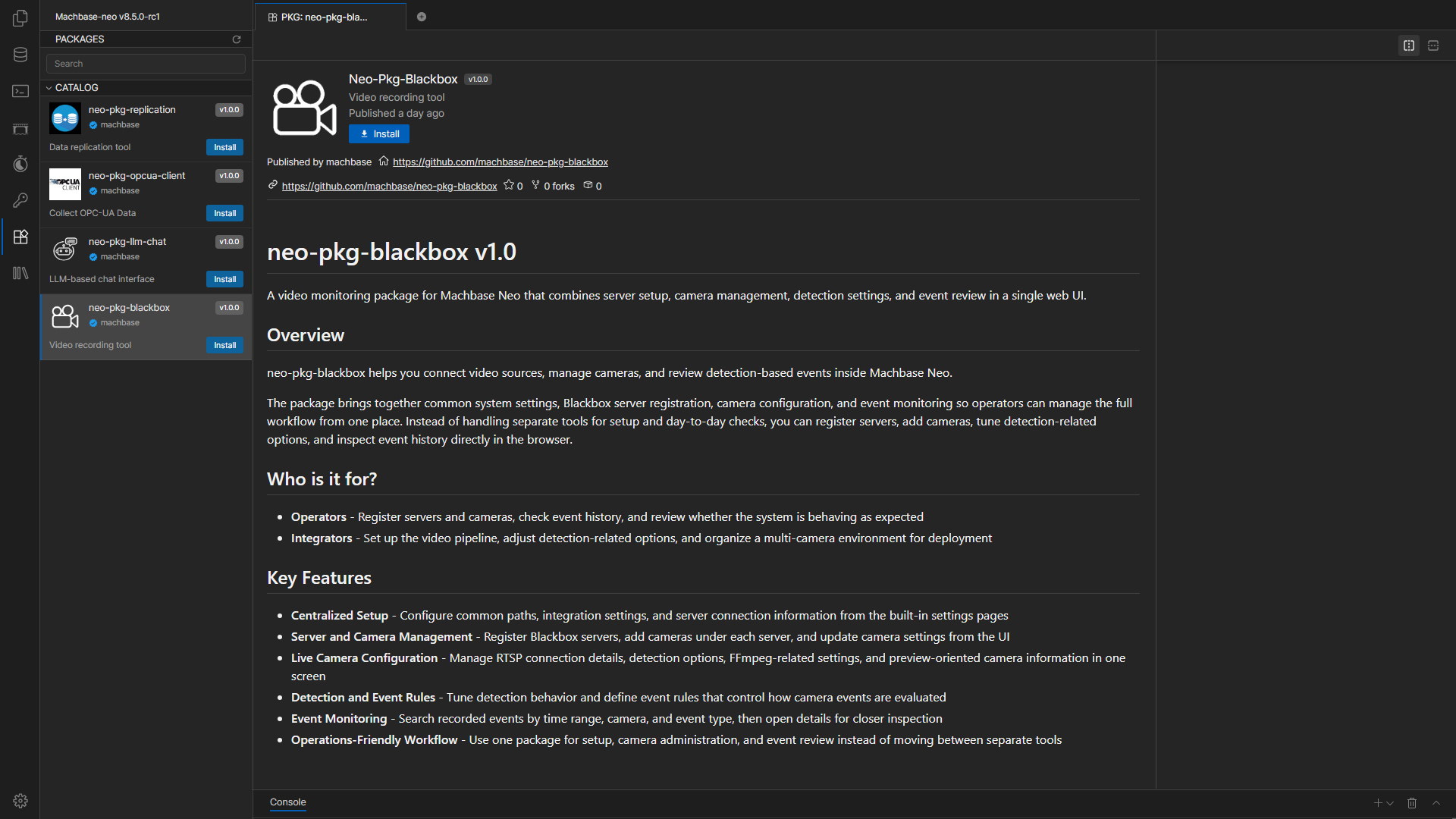Install the neo-pkg-replication package
1456x819 pixels.
coord(224,147)
